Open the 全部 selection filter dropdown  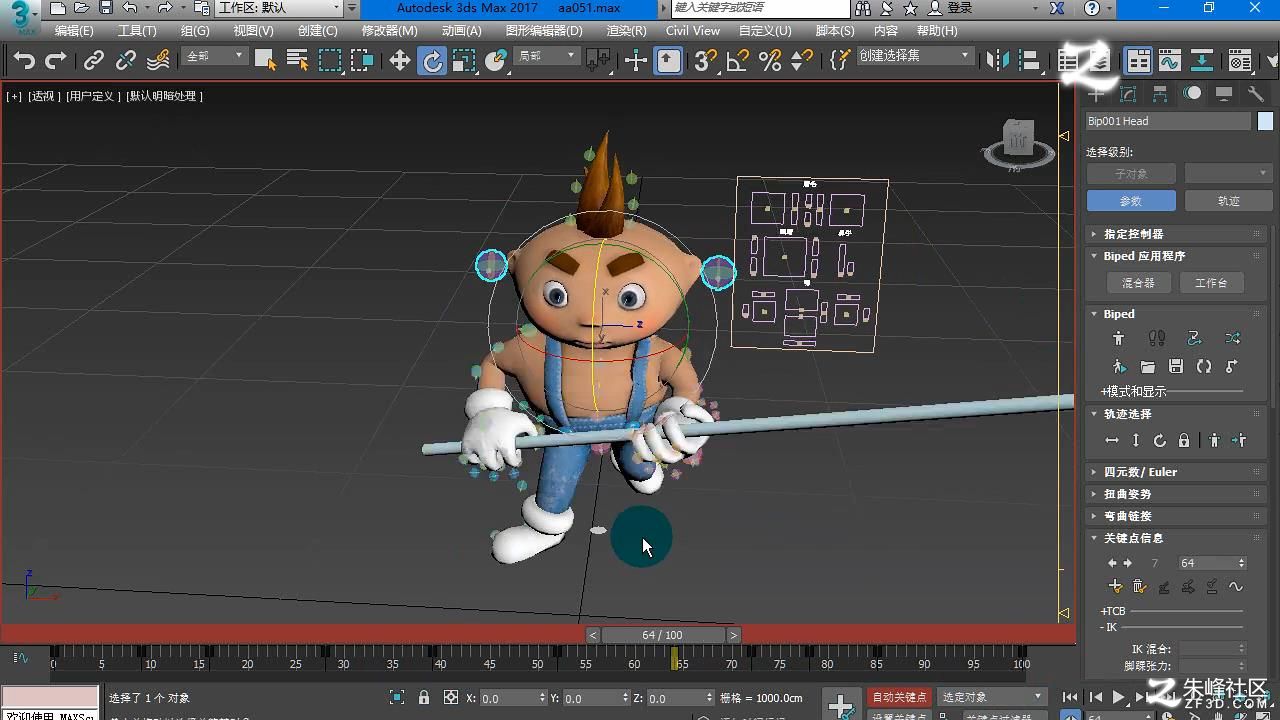(x=214, y=57)
